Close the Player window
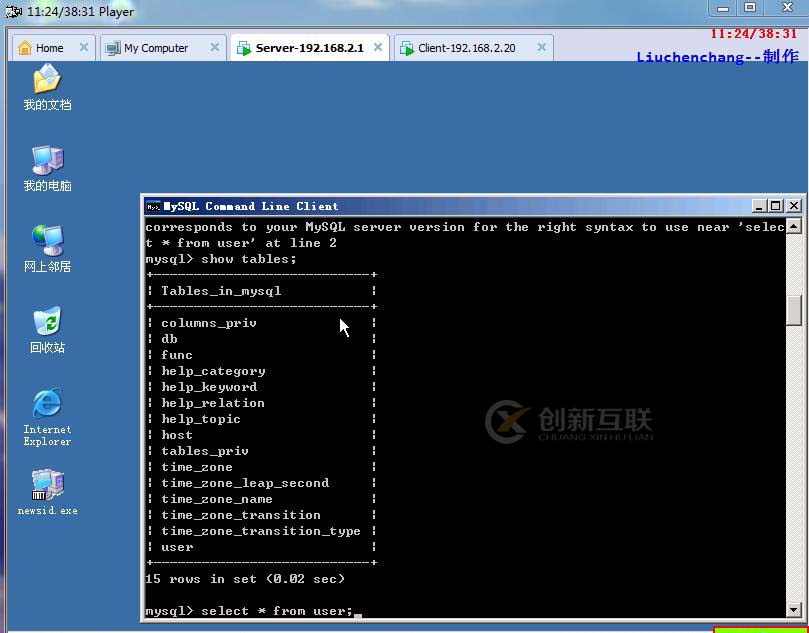Screen dimensions: 809x633 (x=786, y=8)
